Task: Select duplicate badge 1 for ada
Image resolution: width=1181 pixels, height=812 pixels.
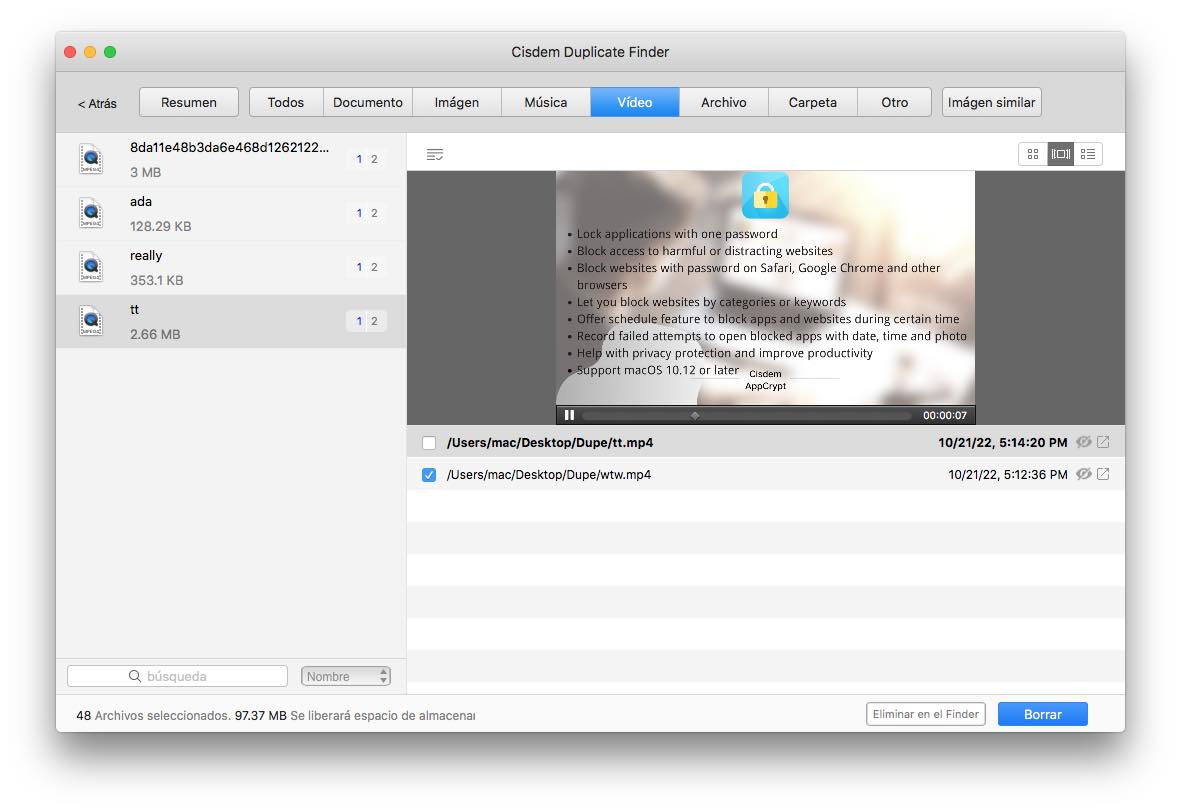Action: tap(357, 213)
